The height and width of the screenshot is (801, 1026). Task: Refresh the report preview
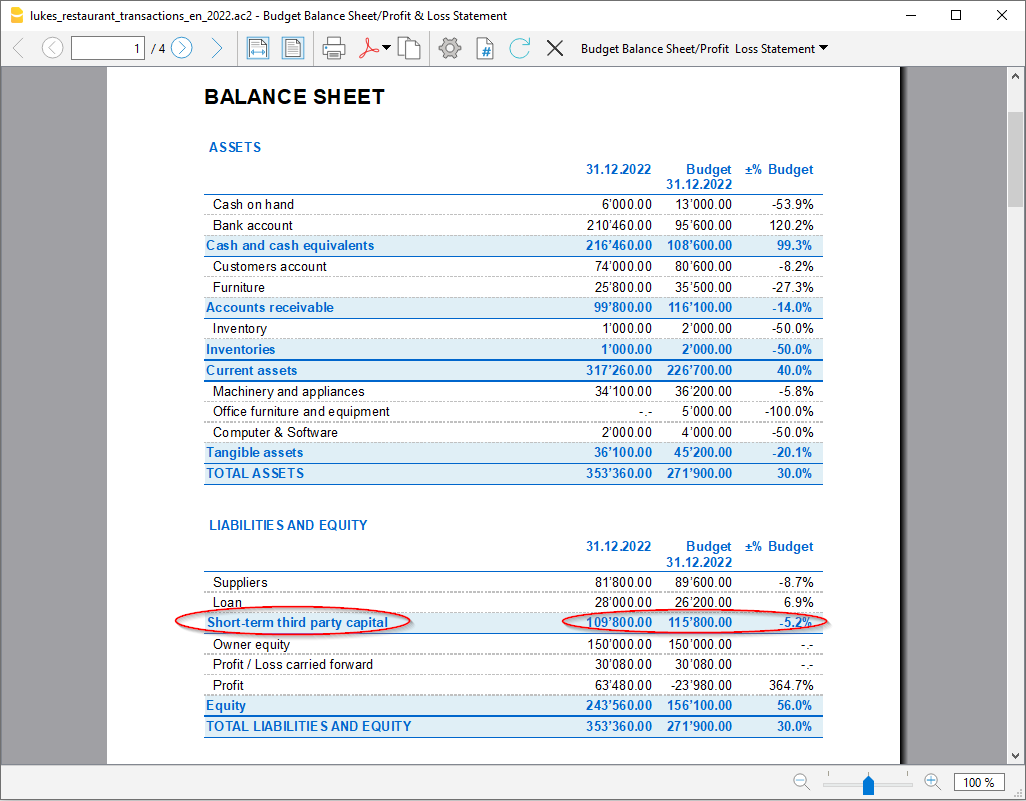pos(519,48)
